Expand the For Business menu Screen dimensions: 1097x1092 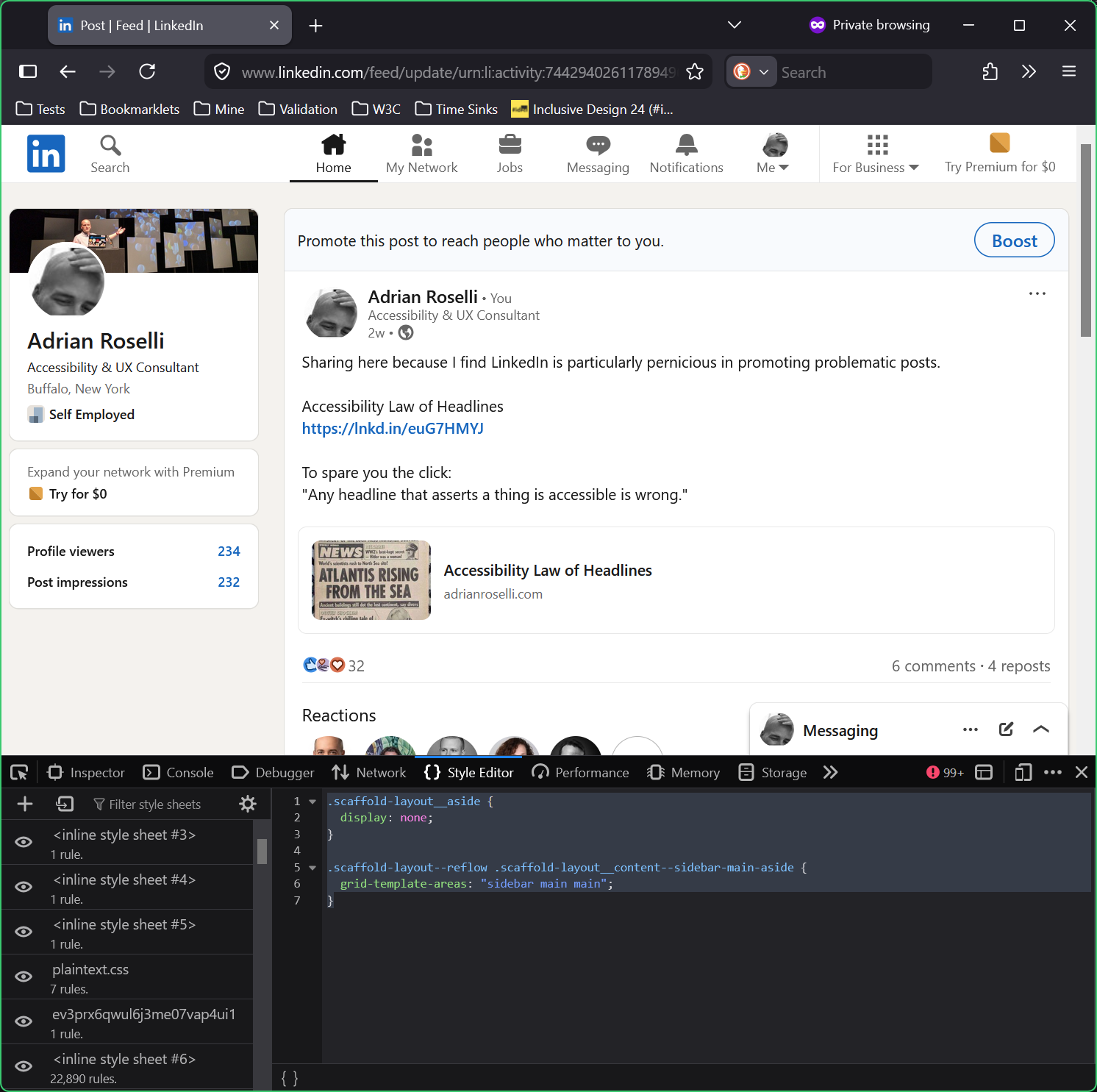pos(875,154)
